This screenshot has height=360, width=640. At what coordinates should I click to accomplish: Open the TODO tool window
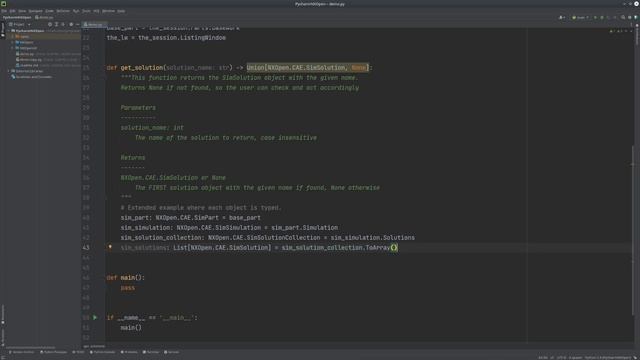click(78, 352)
